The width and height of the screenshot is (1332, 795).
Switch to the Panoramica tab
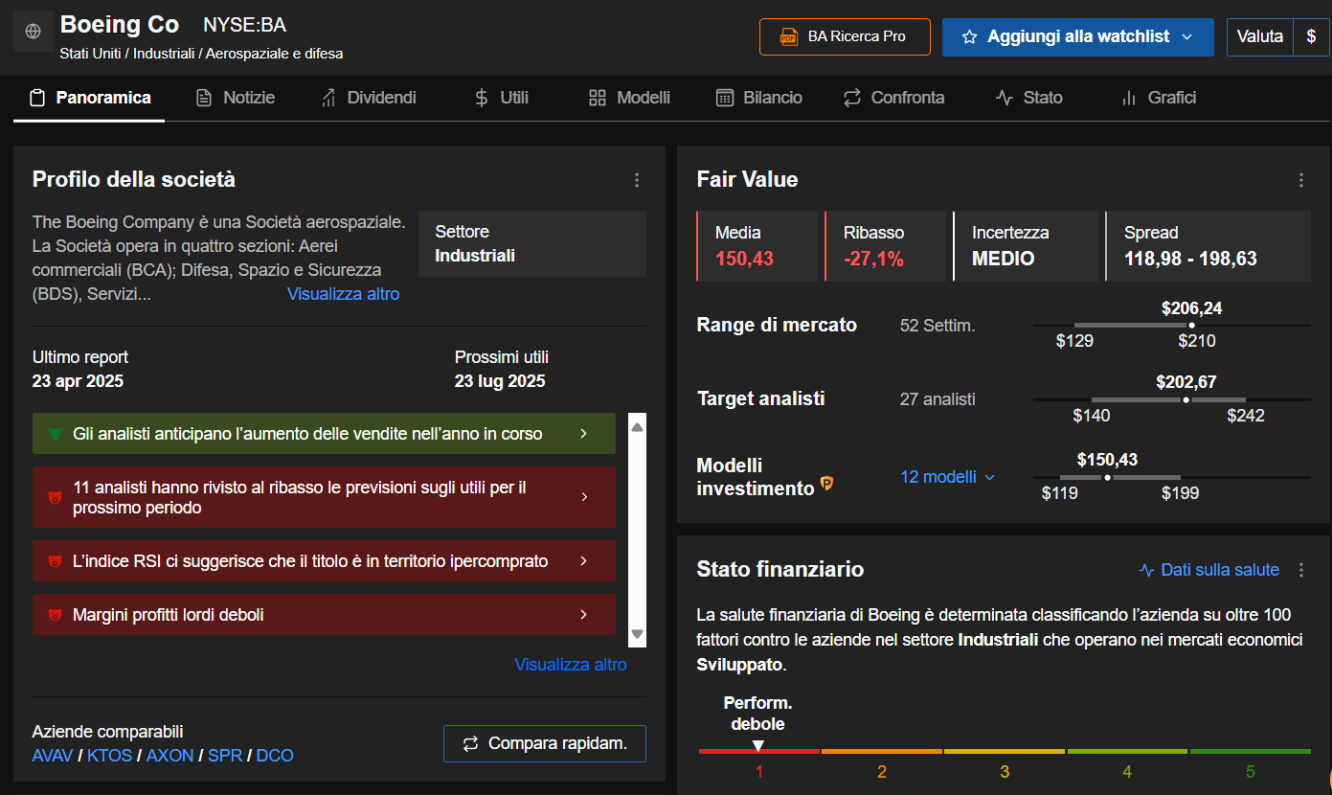click(89, 98)
